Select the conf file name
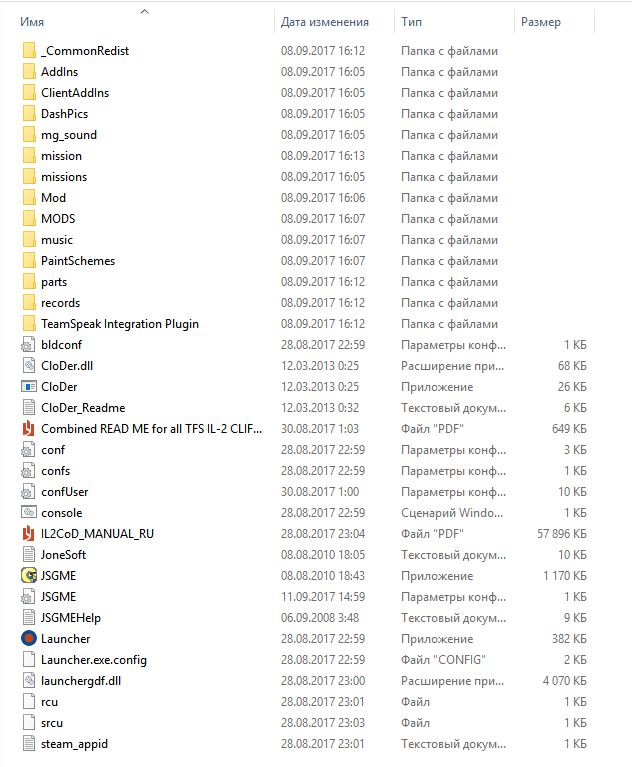 [x=53, y=450]
